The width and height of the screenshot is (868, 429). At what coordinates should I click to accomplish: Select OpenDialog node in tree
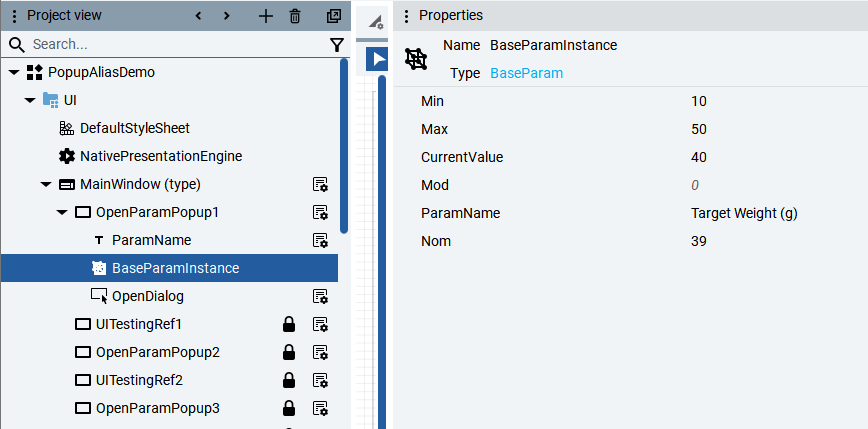[x=147, y=296]
